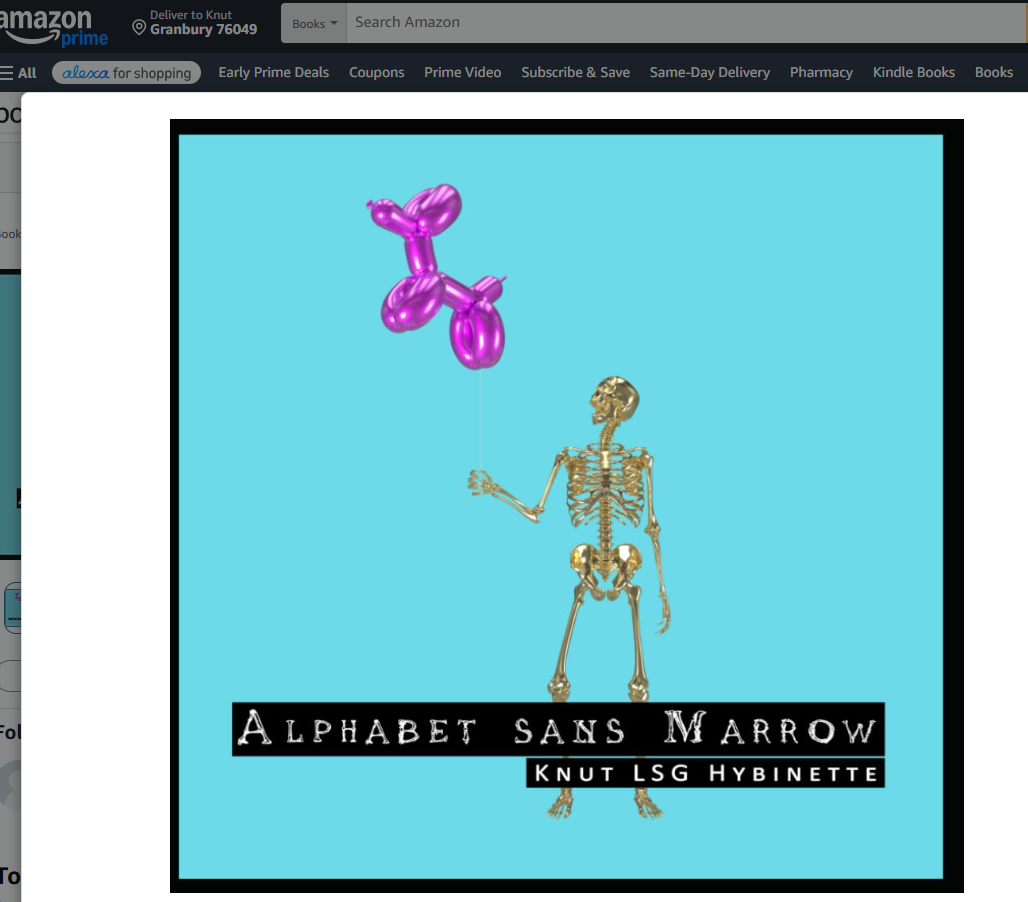Open the All hamburger menu
Image resolution: width=1028 pixels, height=902 pixels.
[18, 73]
